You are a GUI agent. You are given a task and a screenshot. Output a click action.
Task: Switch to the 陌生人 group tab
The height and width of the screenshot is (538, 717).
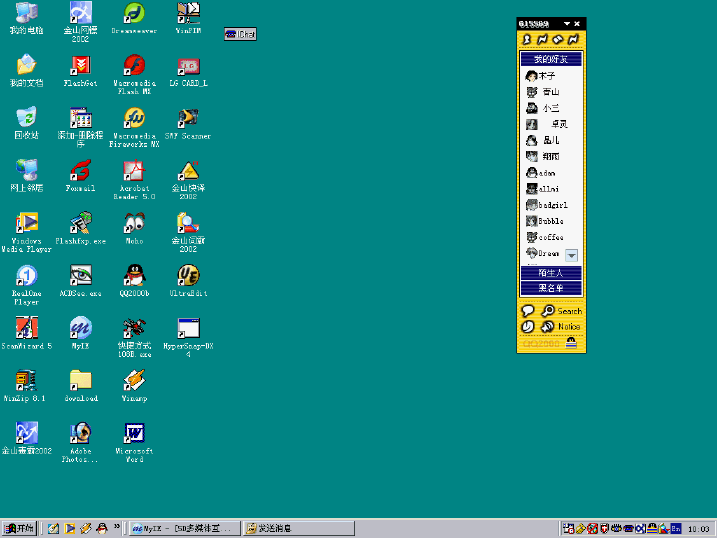[550, 272]
